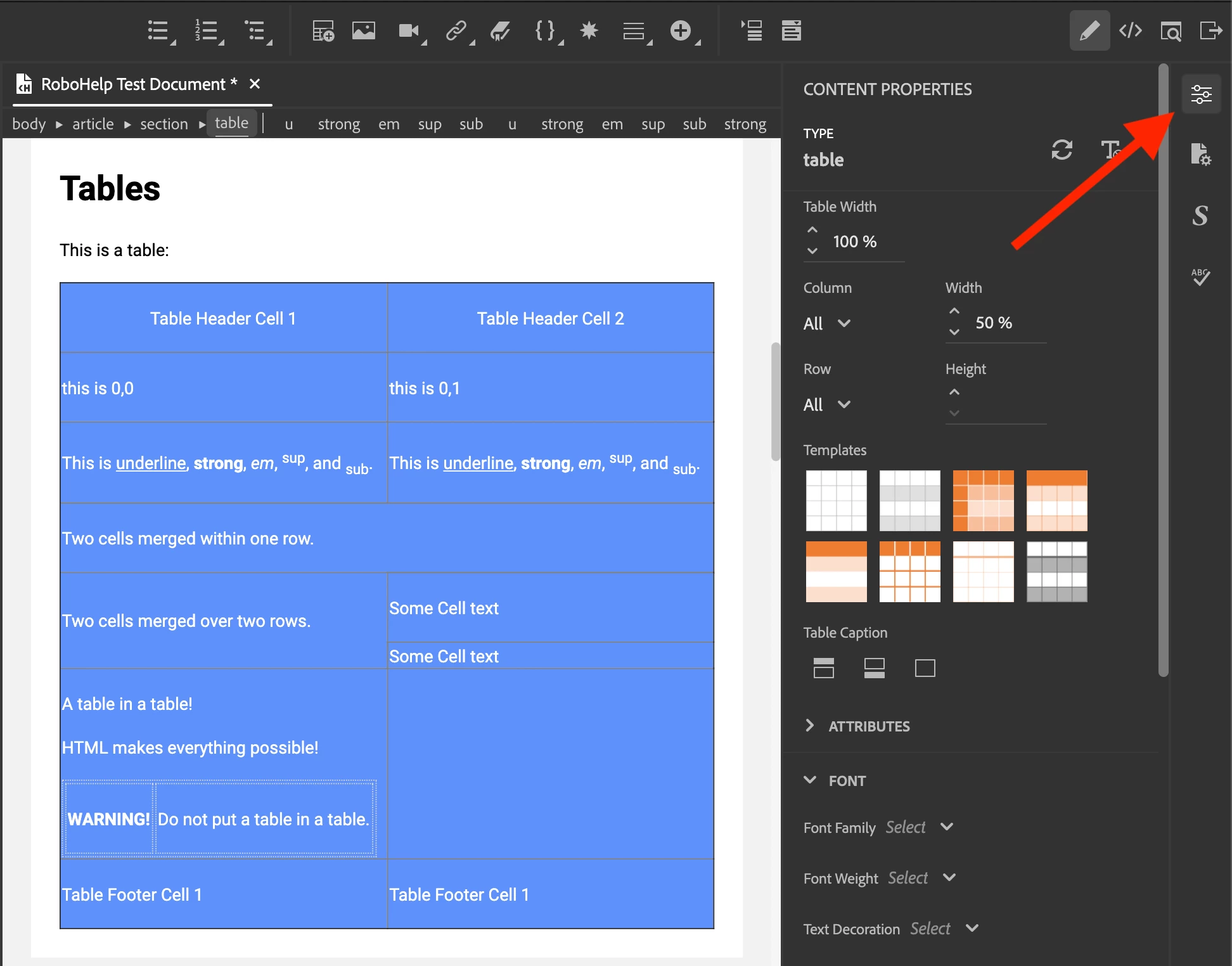This screenshot has height=966, width=1232.
Task: Open the spell check panel
Action: pyautogui.click(x=1200, y=276)
